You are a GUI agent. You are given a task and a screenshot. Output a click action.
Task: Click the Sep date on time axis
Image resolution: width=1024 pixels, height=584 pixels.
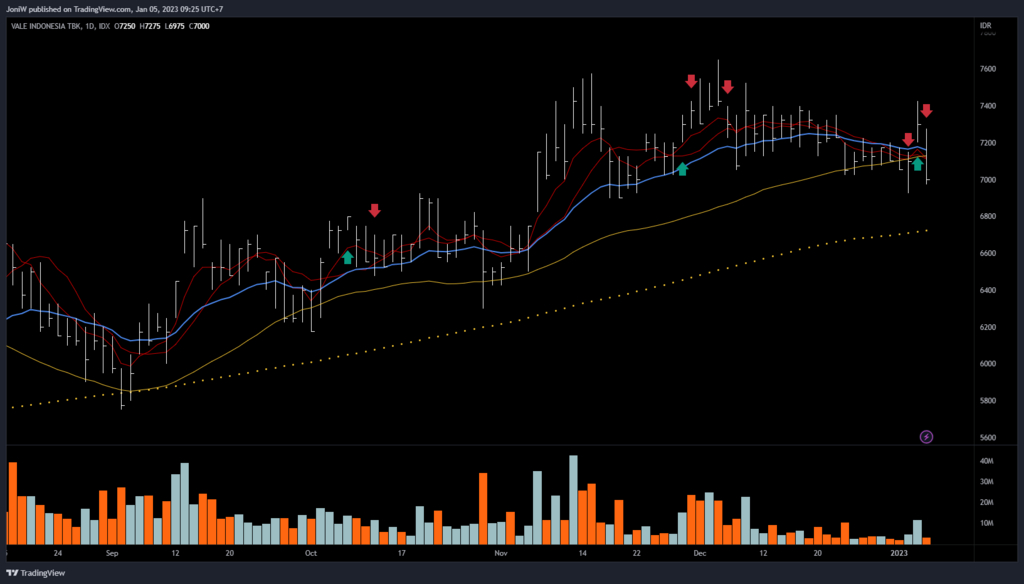point(112,552)
